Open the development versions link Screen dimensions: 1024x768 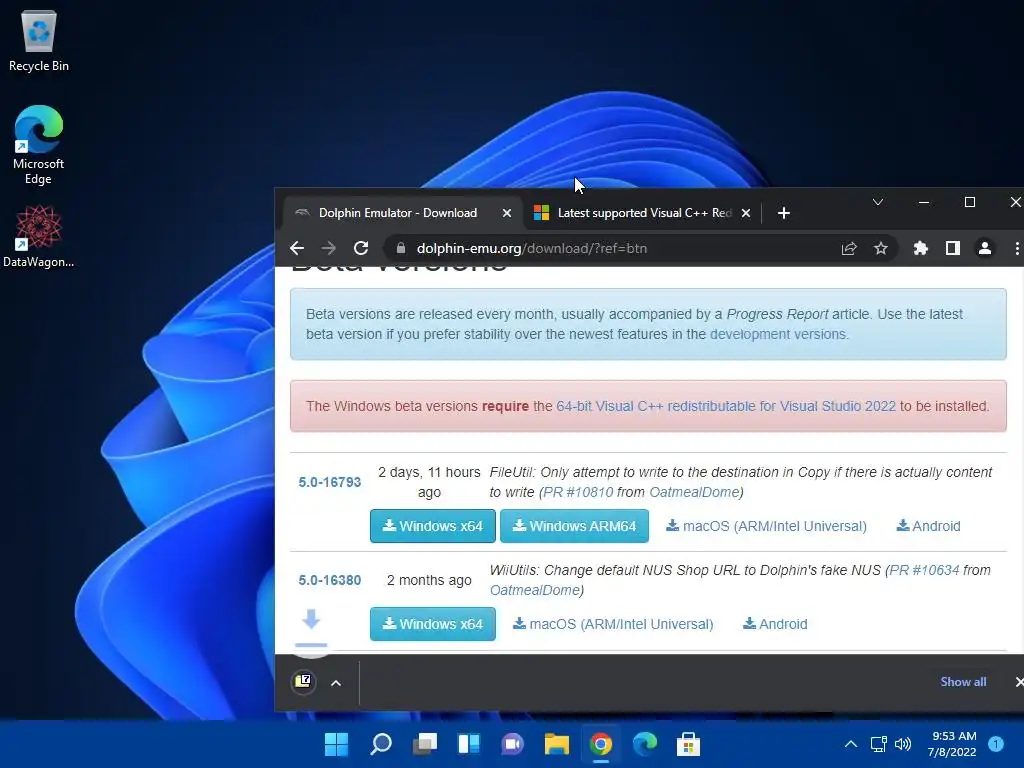point(778,334)
